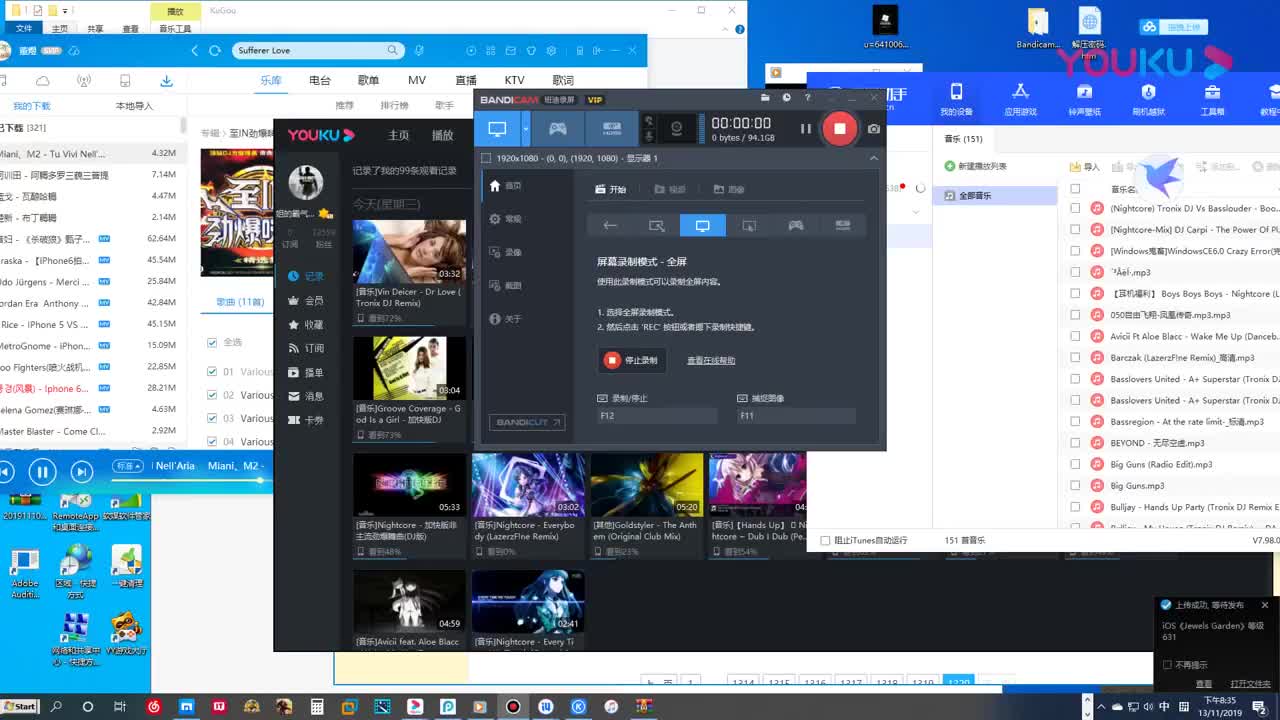Open the Youku 记录 history item

[x=306, y=276]
